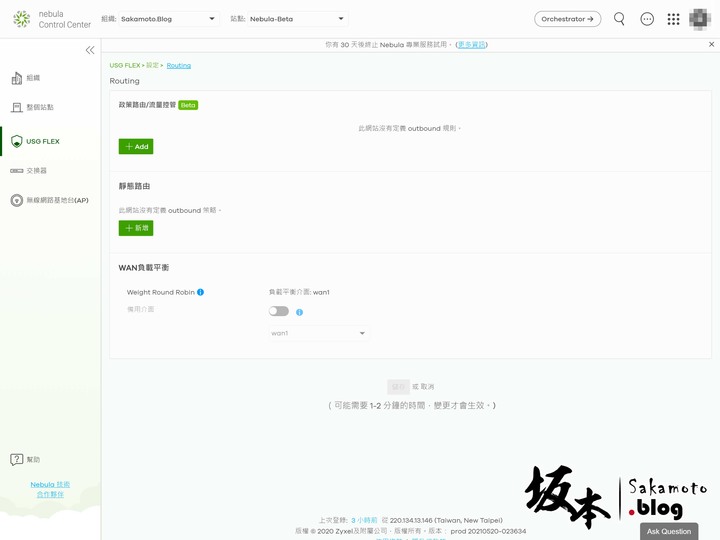Dismiss the trial notice banner
Screen dimensions: 720x540
[711, 45]
